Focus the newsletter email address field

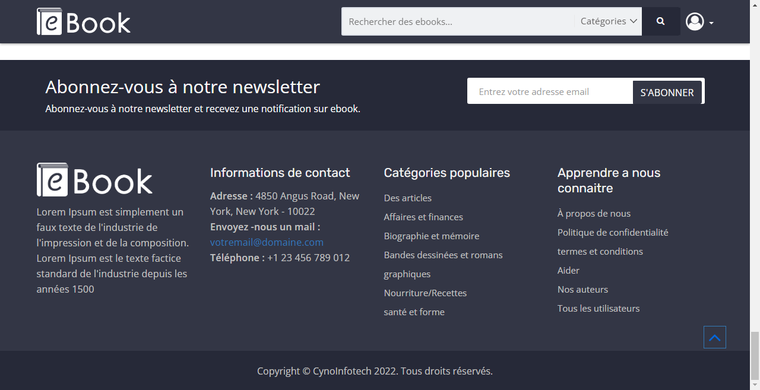click(x=550, y=92)
